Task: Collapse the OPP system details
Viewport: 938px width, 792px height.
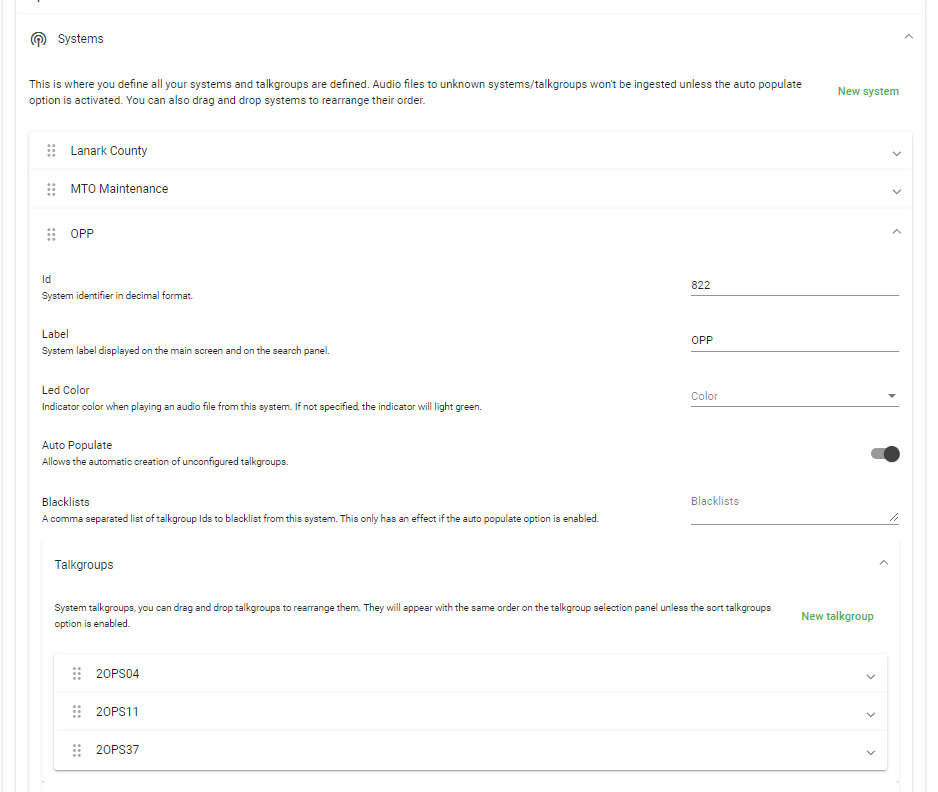Action: (x=896, y=230)
